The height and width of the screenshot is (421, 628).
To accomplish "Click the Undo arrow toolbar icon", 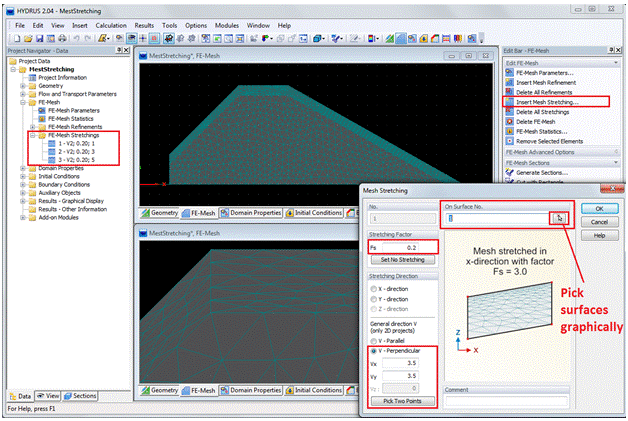I will point(76,38).
